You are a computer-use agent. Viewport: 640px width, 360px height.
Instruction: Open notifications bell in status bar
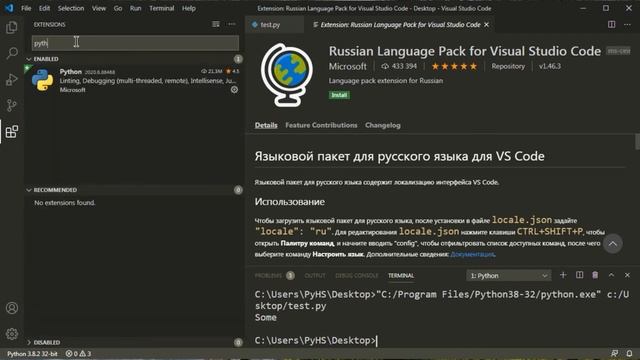coord(629,353)
